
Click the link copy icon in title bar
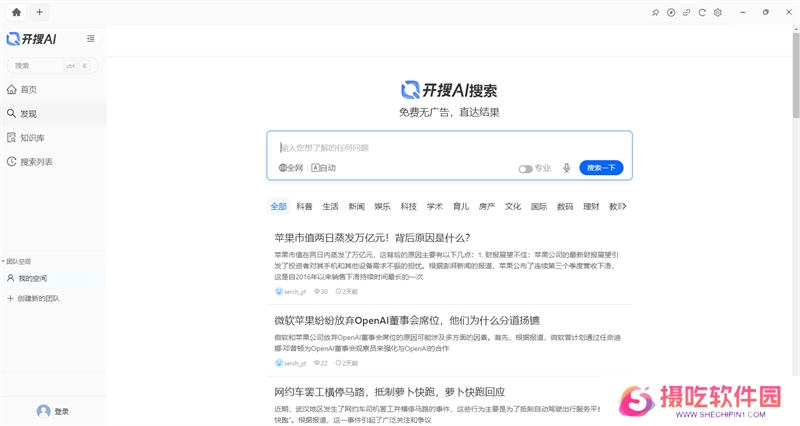[687, 12]
